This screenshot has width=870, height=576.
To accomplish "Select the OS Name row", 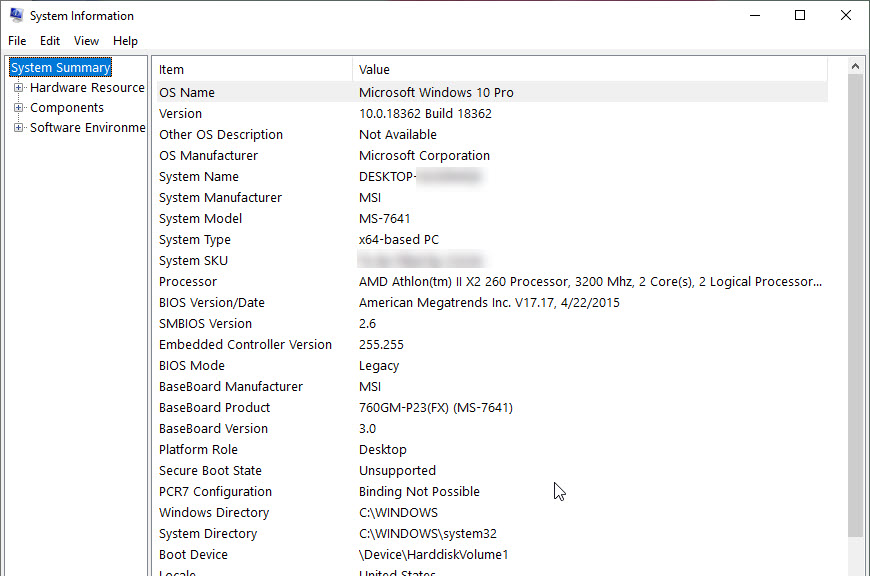I will coord(492,93).
